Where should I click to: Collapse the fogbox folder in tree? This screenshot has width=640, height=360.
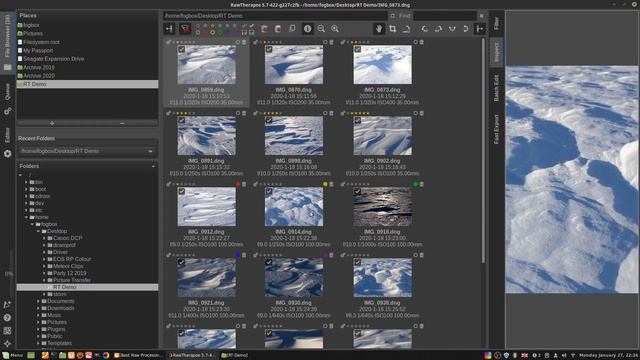(x=32, y=224)
